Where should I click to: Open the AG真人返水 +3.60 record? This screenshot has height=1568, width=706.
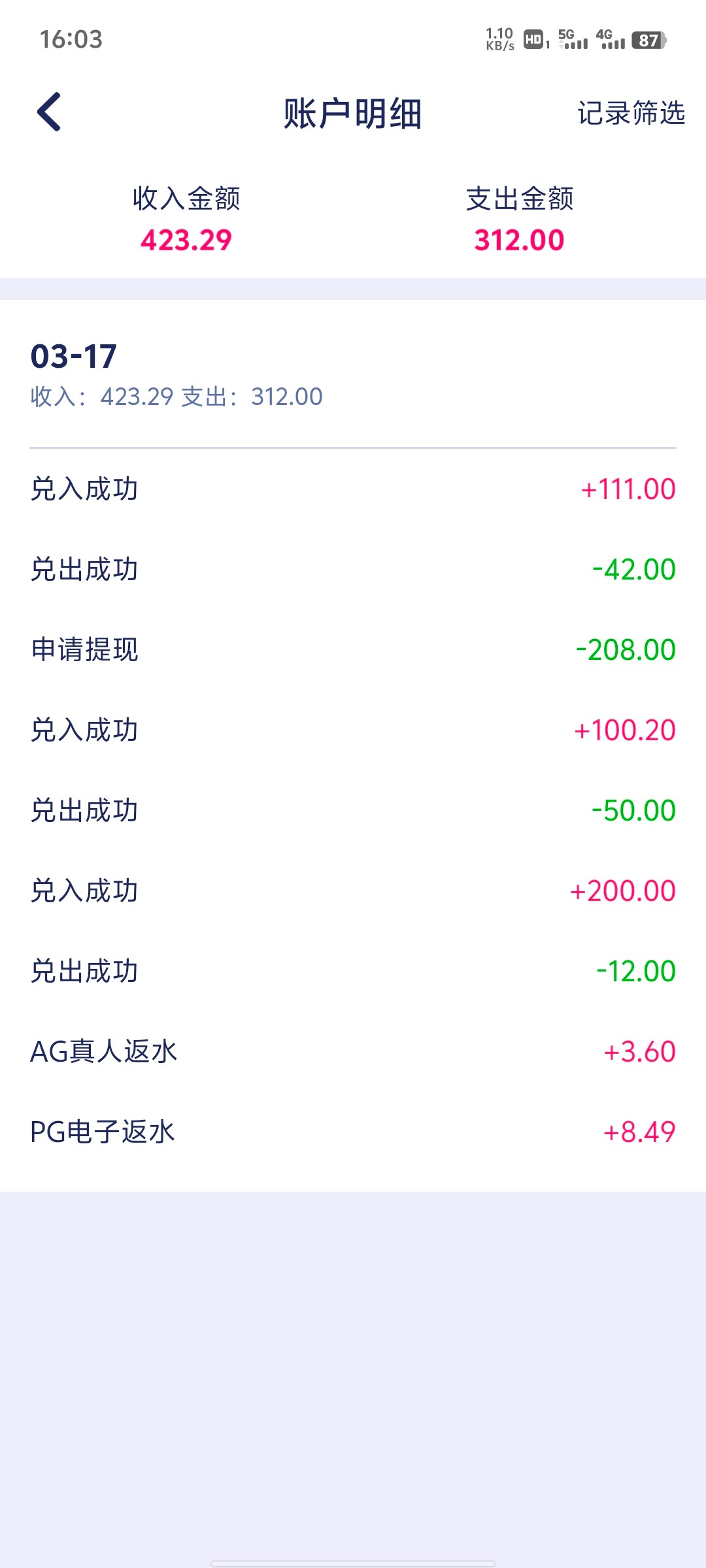353,1052
